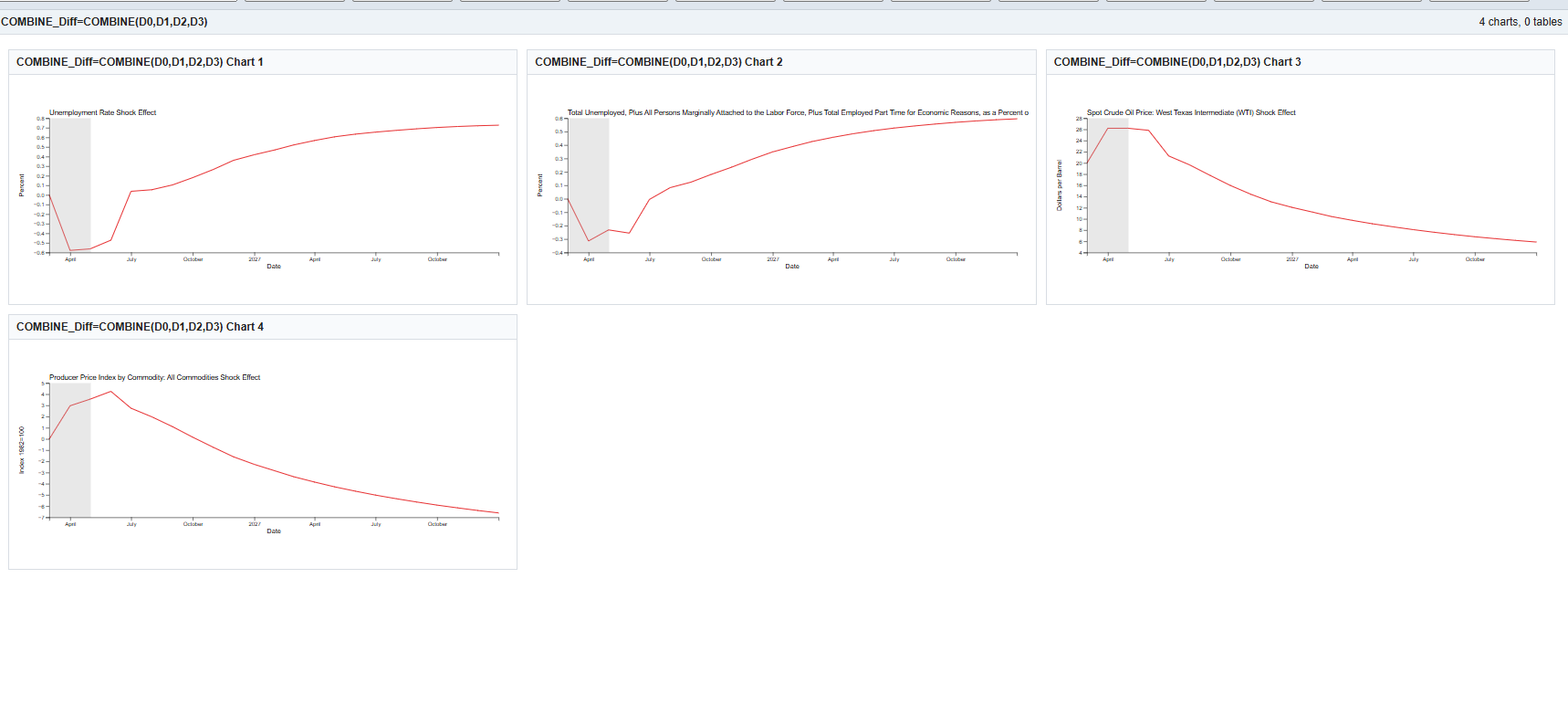Click the 'Producer Price Index by Commodity' chart title
1568x715 pixels.
pos(154,377)
